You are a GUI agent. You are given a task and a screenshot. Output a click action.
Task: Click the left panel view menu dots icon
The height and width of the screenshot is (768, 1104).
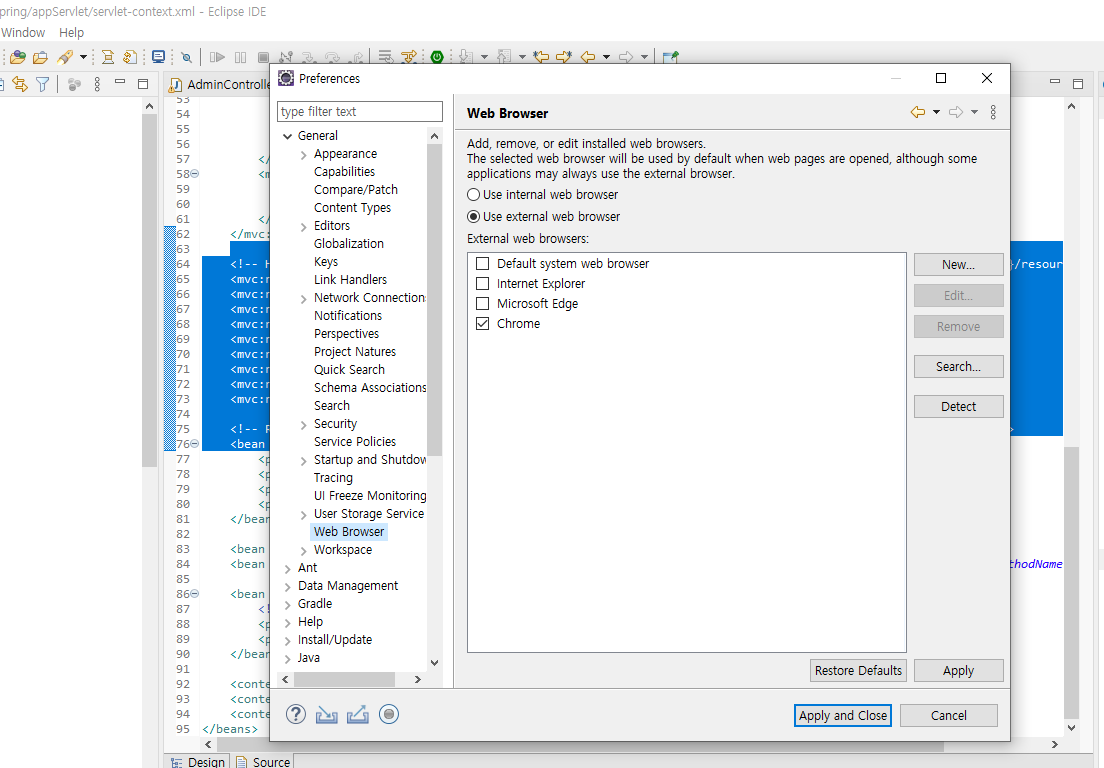click(97, 84)
